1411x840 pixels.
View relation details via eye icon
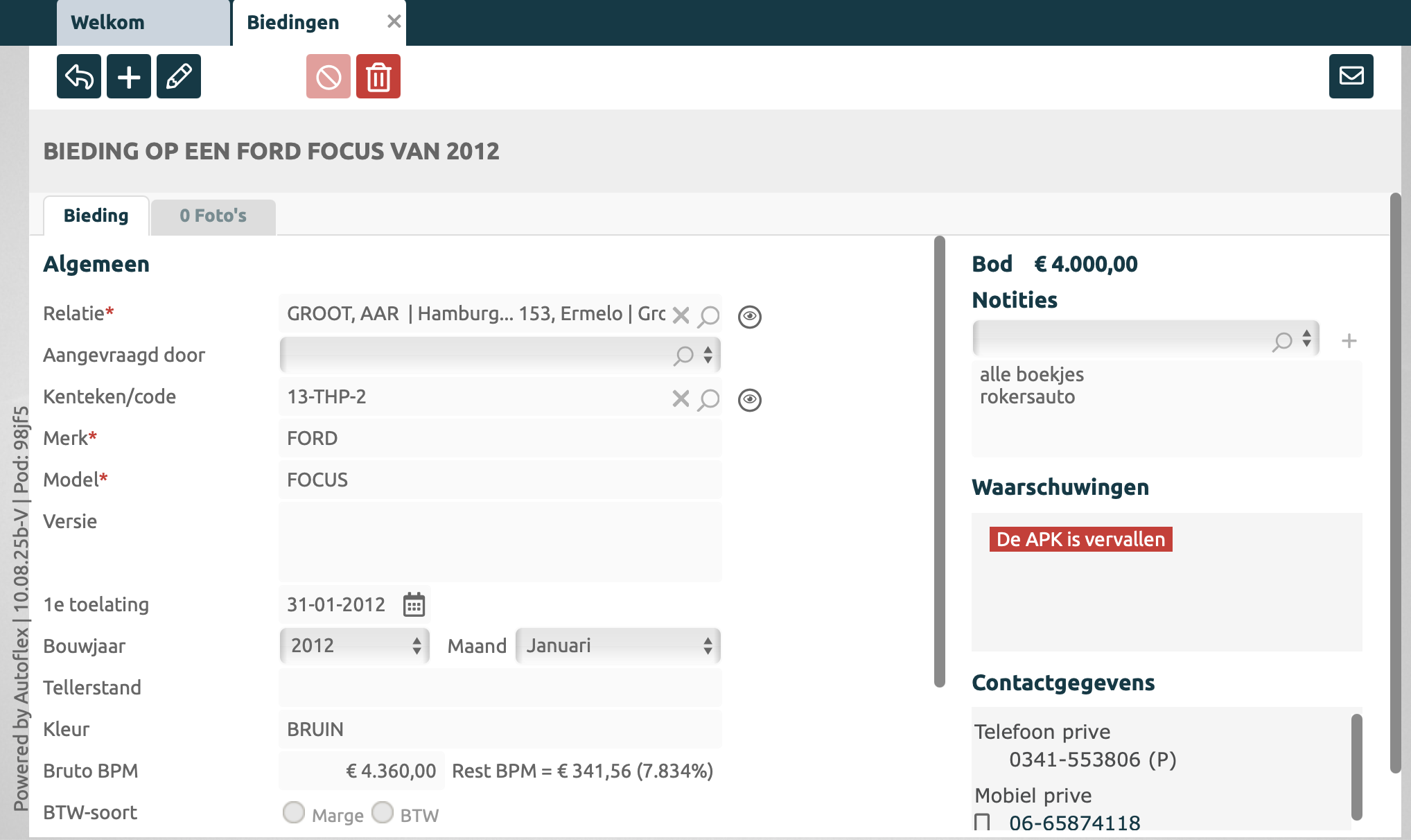[749, 316]
